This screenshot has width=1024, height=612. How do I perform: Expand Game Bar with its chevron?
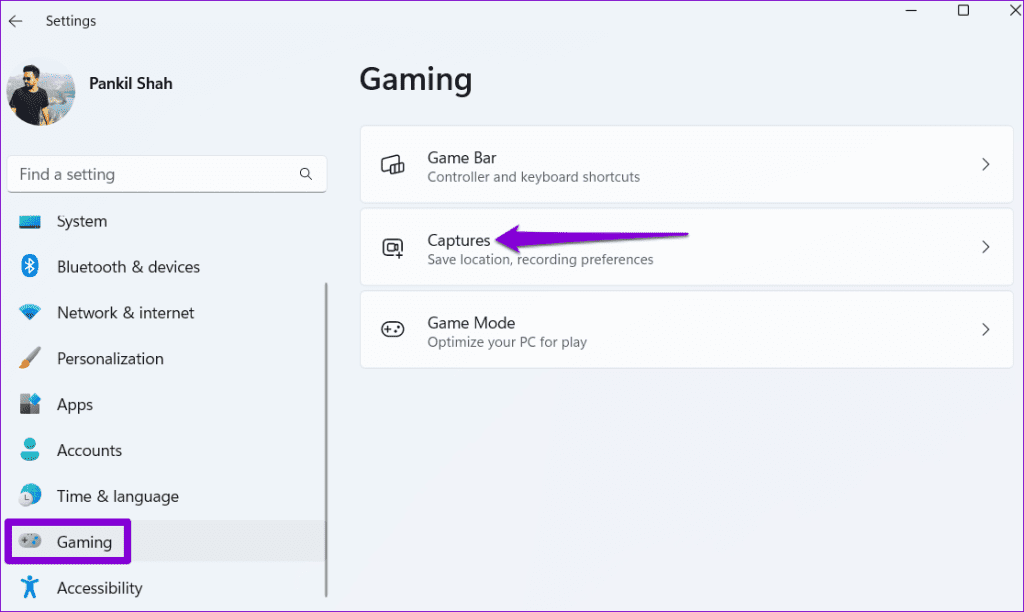[x=985, y=165]
